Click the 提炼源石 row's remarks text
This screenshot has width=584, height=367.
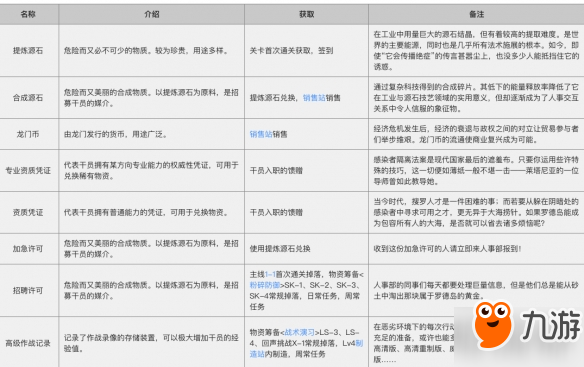click(476, 51)
